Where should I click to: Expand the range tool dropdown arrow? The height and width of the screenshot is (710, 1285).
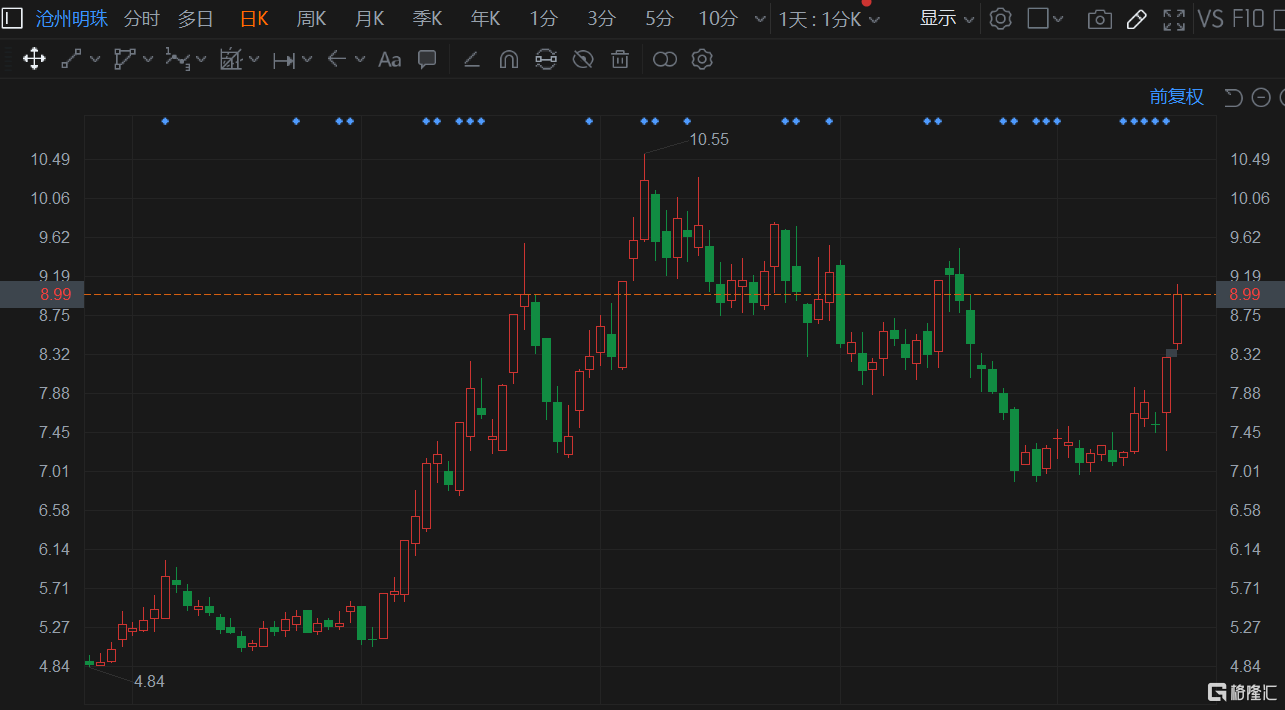click(307, 60)
